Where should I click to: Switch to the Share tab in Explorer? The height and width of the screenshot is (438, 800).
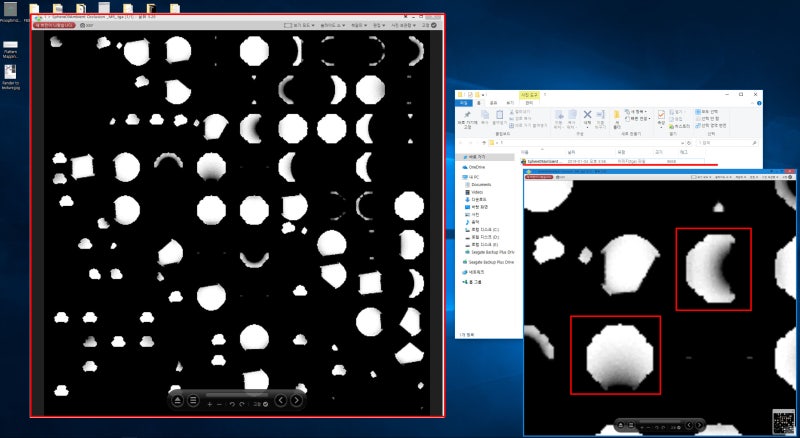493,103
